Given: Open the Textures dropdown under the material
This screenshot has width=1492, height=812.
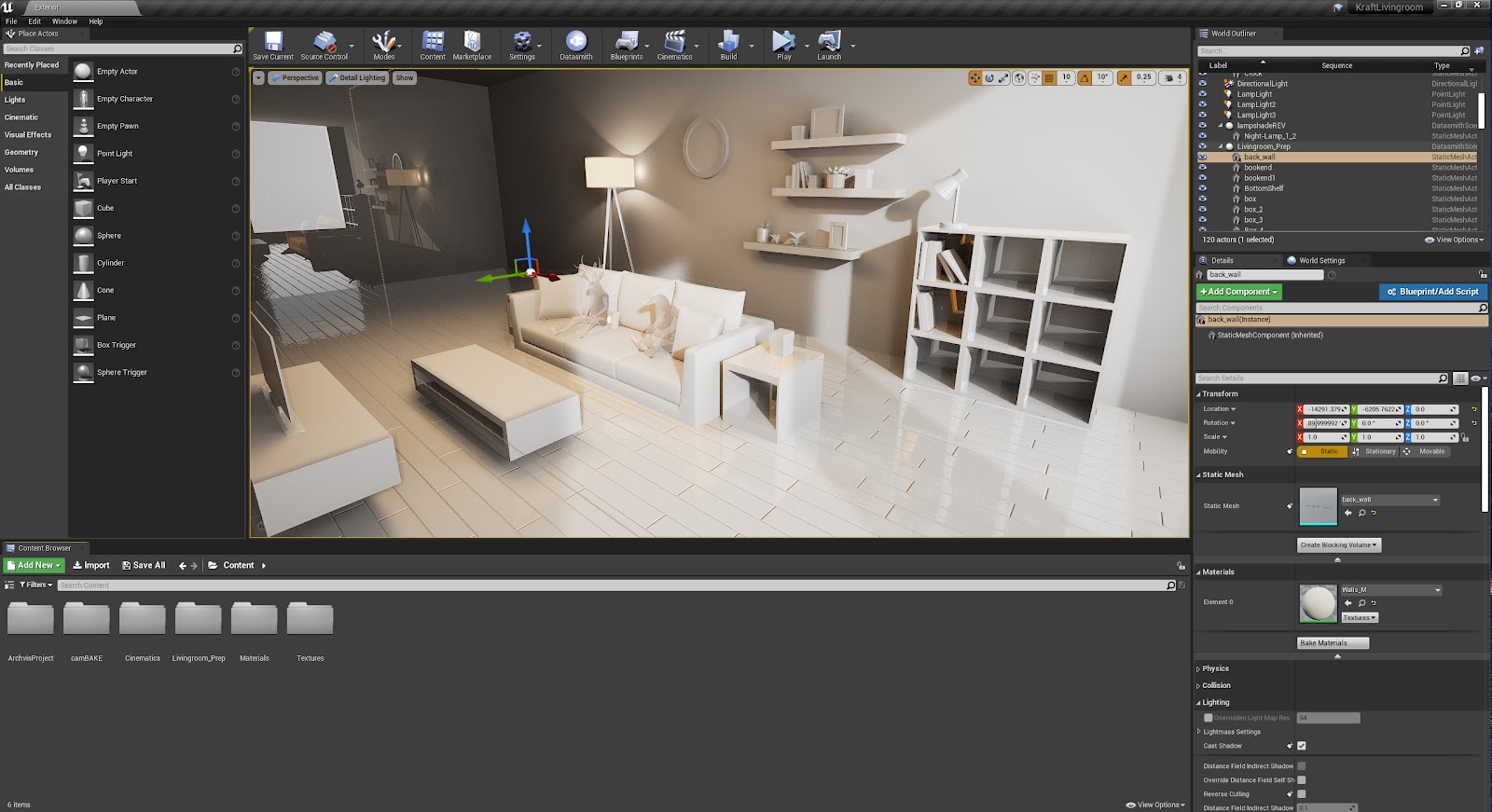Looking at the screenshot, I should tap(1359, 618).
